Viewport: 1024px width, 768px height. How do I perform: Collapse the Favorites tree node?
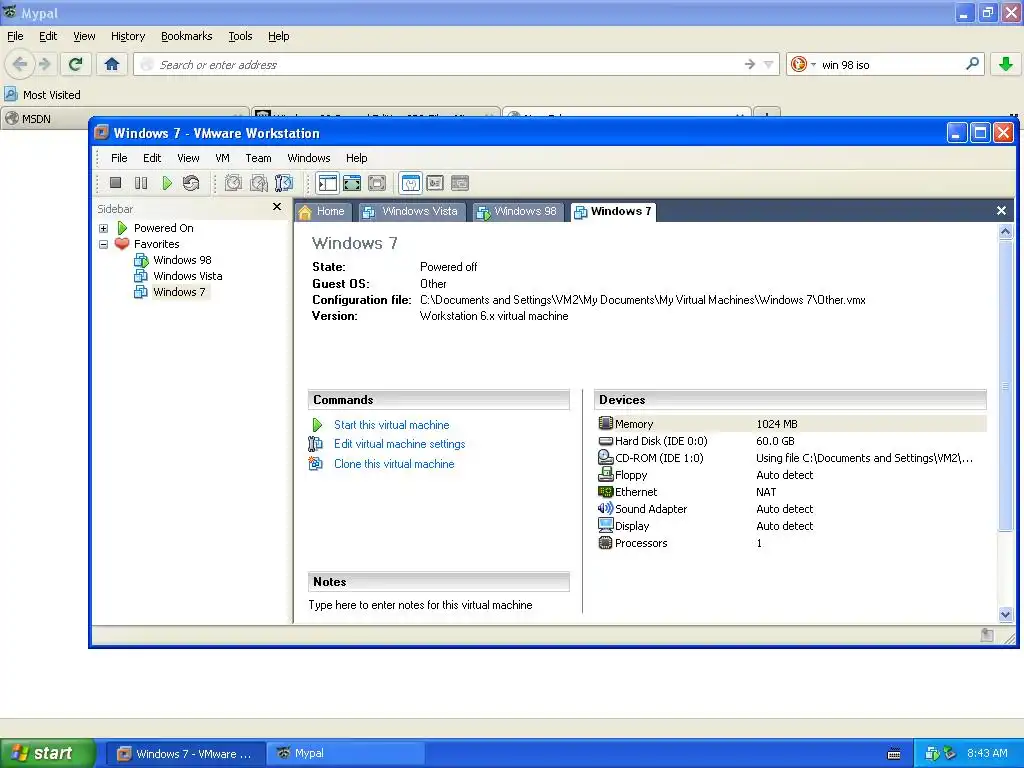[x=103, y=244]
